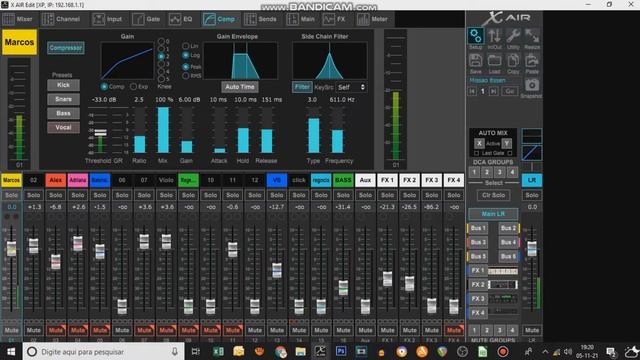Select Bus 1 sends layer

tap(478, 228)
